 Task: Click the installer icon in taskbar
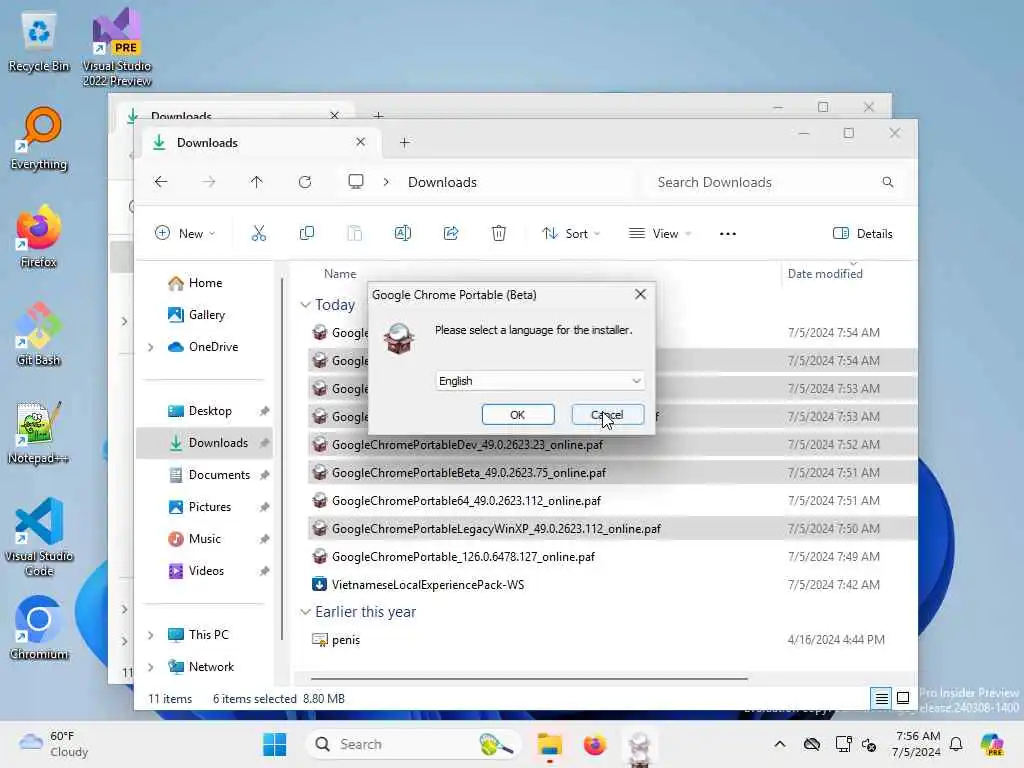pyautogui.click(x=639, y=746)
